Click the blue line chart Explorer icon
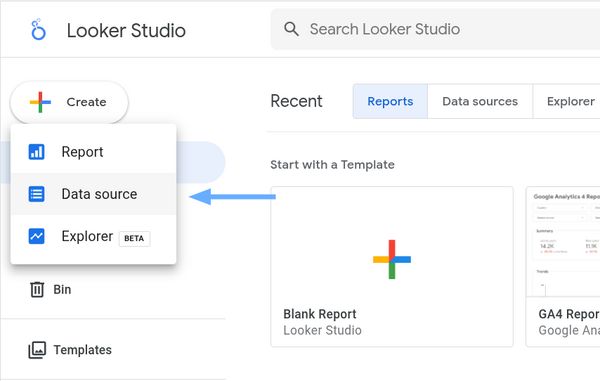Viewport: 600px width, 381px height. pos(36,236)
